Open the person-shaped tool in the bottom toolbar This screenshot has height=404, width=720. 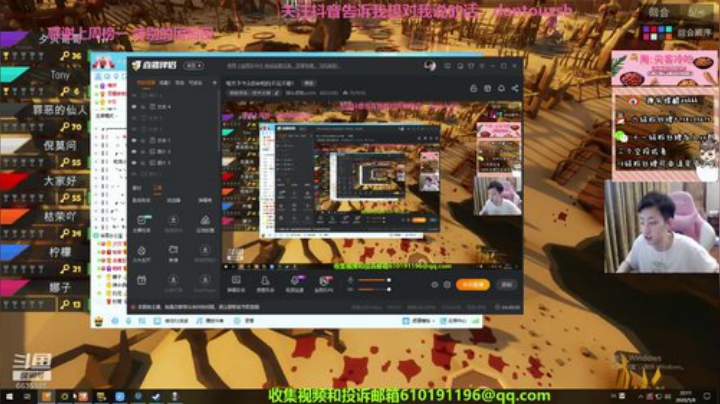click(x=265, y=284)
